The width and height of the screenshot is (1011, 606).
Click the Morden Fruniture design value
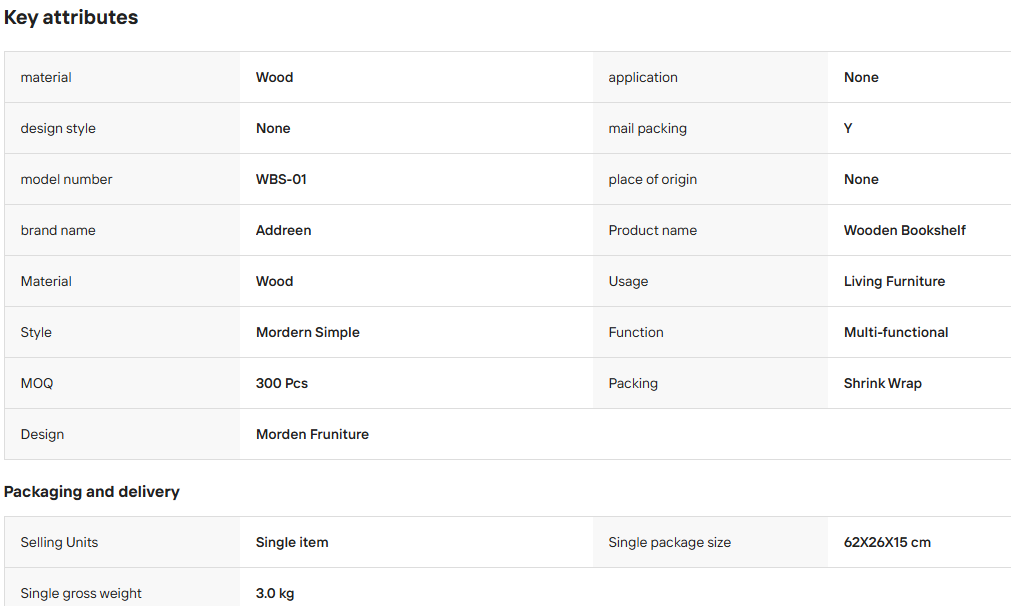(x=312, y=434)
